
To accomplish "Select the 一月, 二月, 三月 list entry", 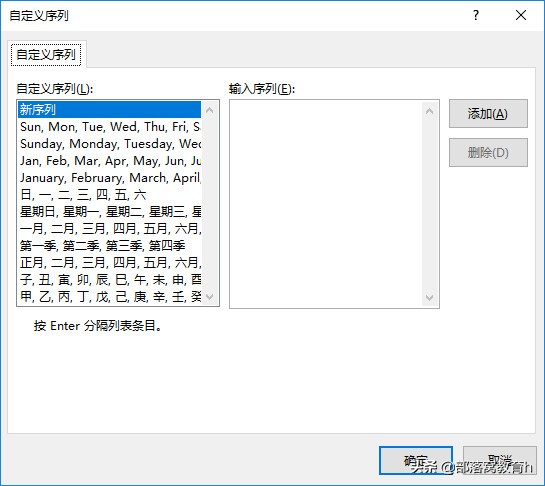I will point(109,229).
